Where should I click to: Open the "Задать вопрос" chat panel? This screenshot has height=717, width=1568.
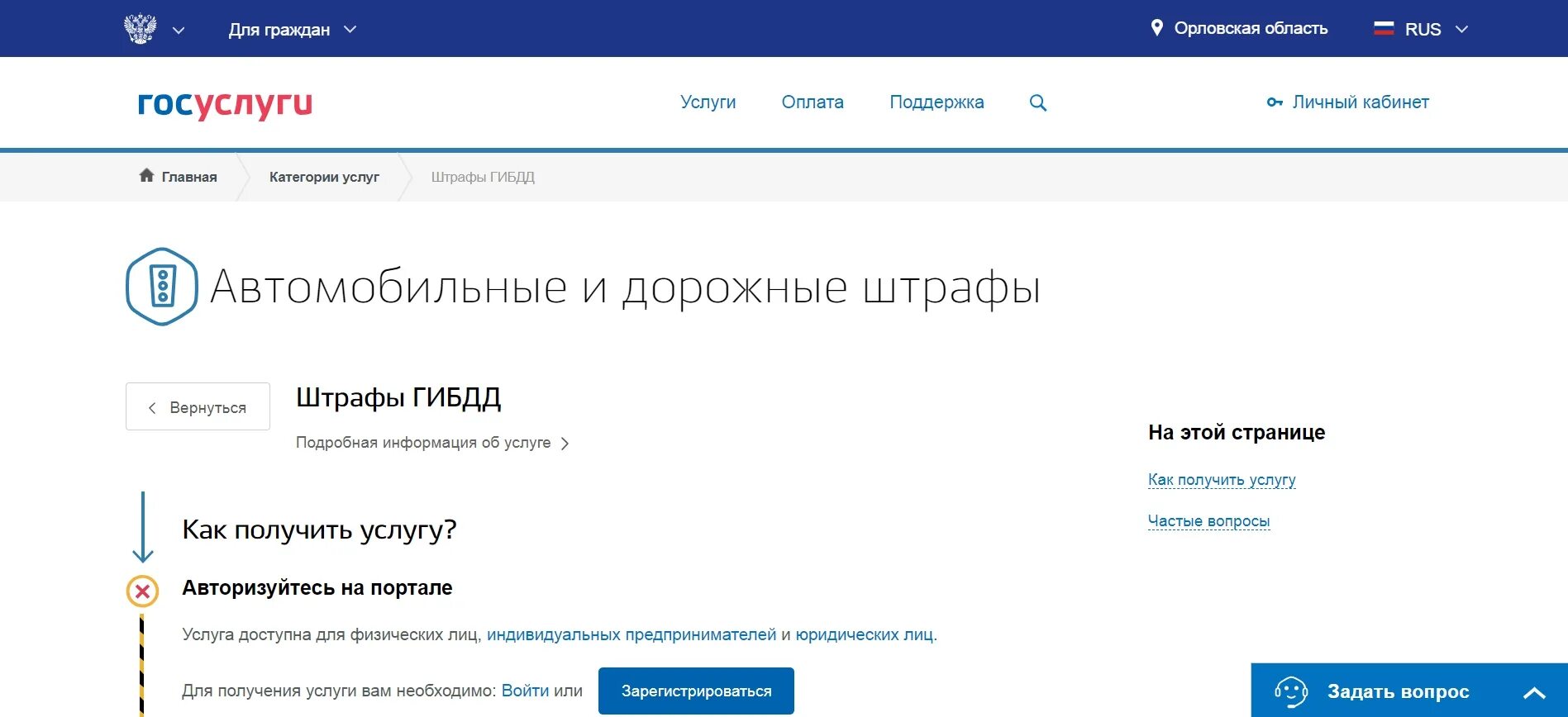[x=1408, y=691]
